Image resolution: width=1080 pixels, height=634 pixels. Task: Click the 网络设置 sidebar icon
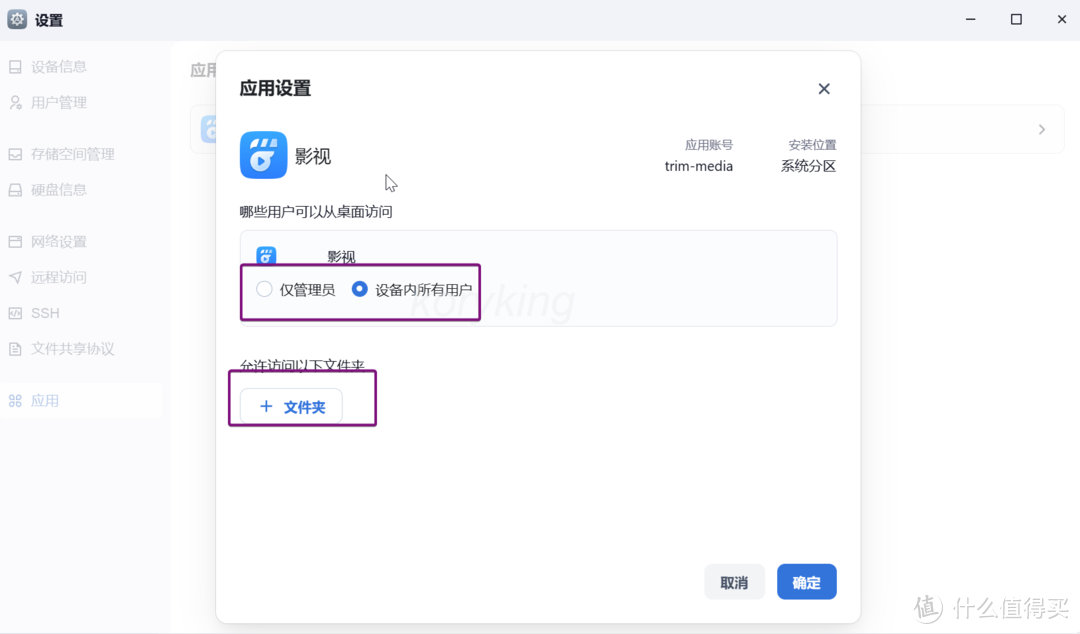pyautogui.click(x=14, y=241)
